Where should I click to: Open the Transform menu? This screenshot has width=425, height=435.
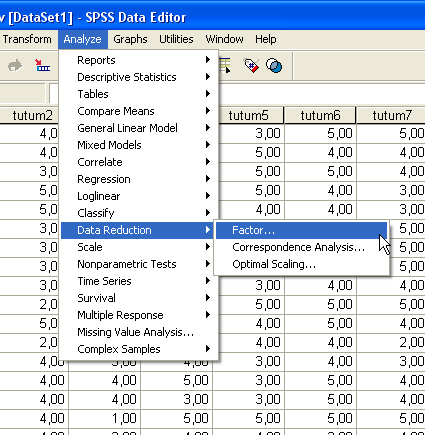point(27,39)
